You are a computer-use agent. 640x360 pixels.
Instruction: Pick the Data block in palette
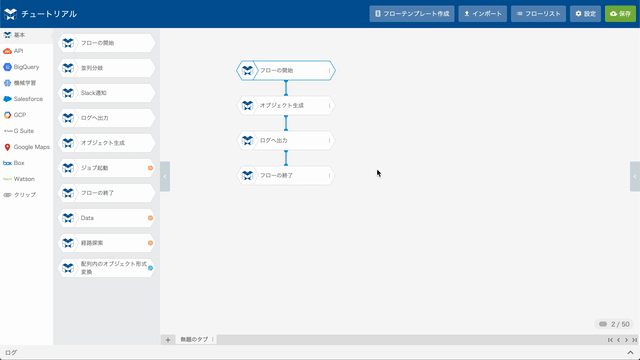coord(107,218)
